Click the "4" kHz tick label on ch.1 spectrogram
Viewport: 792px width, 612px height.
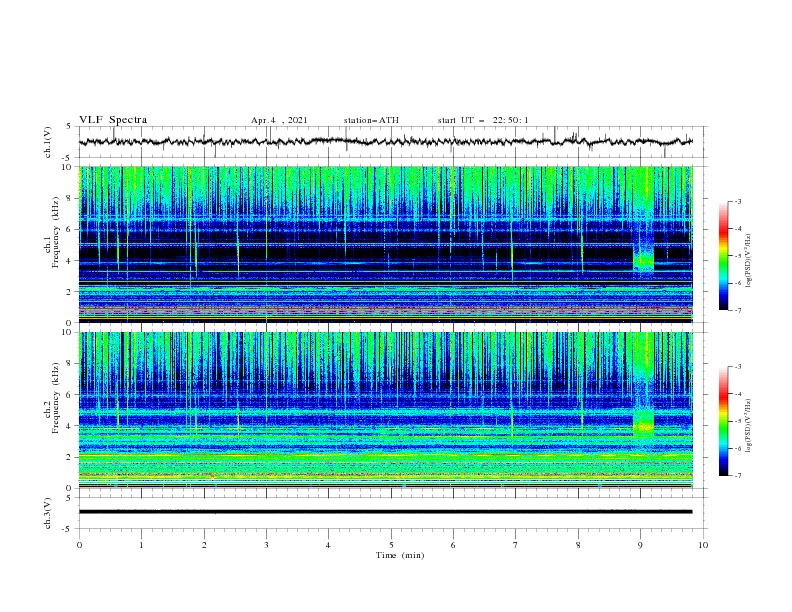(71, 261)
